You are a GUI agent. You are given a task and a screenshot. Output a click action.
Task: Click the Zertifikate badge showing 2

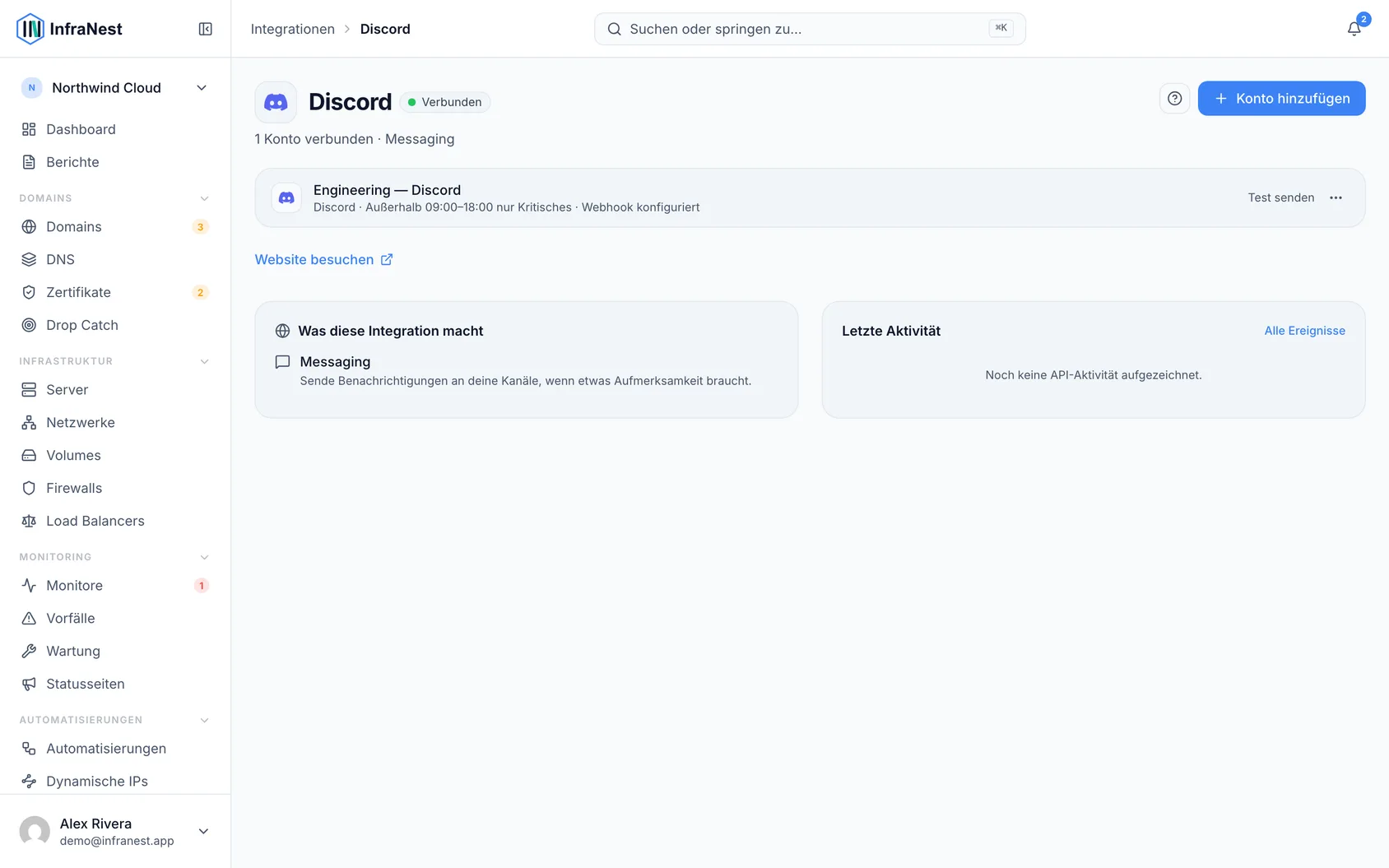(x=200, y=293)
